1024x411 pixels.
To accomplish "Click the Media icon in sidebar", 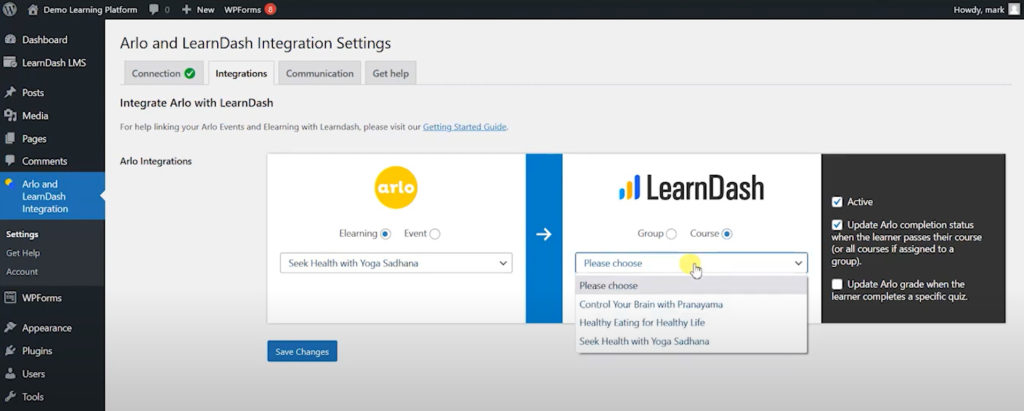I will tap(10, 116).
